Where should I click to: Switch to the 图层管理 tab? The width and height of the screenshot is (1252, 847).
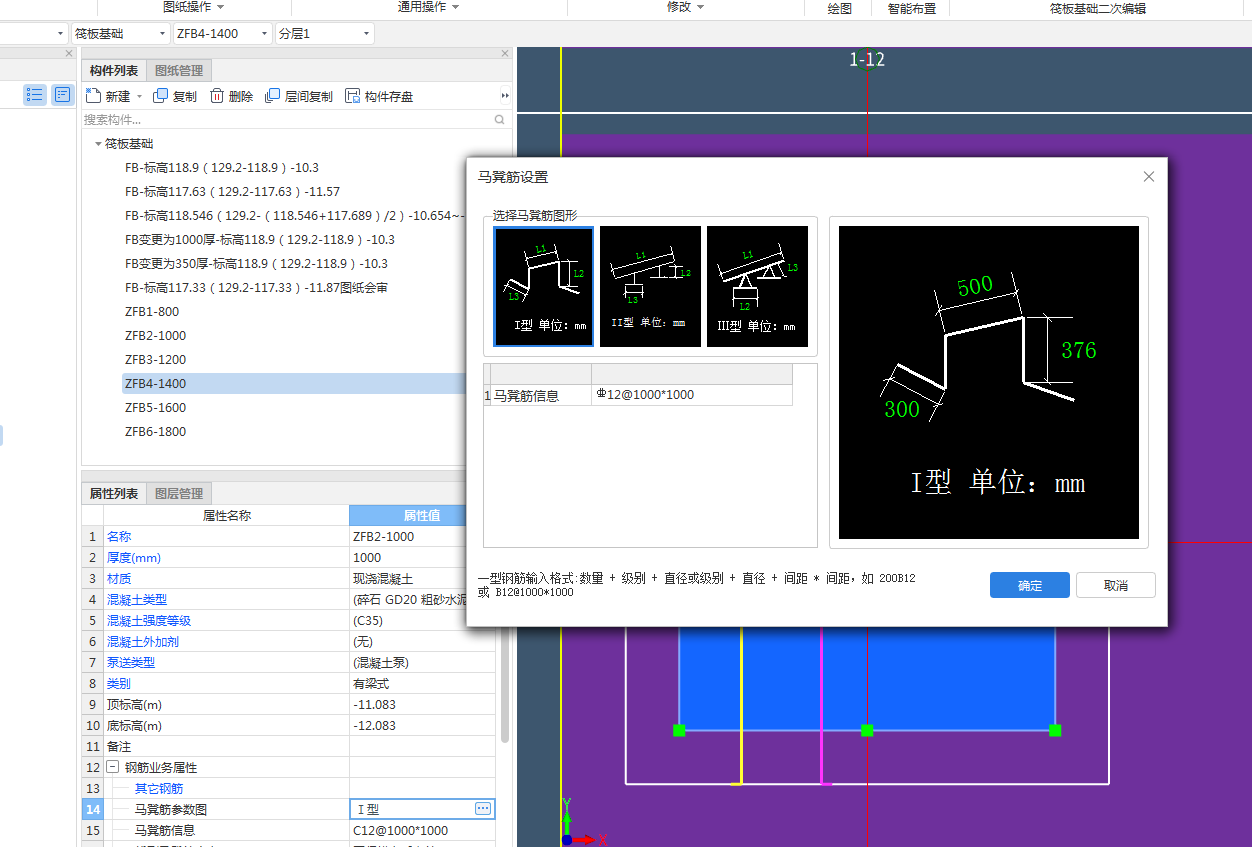click(x=178, y=493)
